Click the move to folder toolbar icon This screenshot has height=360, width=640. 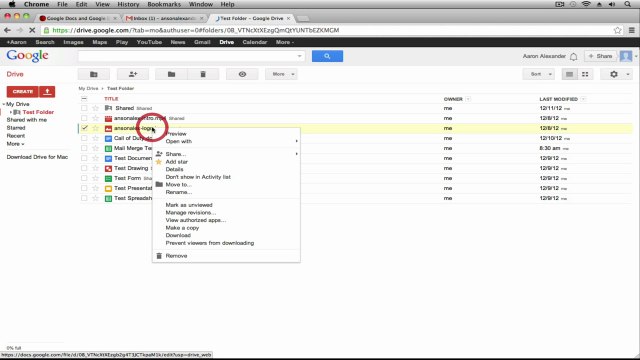[x=171, y=74]
